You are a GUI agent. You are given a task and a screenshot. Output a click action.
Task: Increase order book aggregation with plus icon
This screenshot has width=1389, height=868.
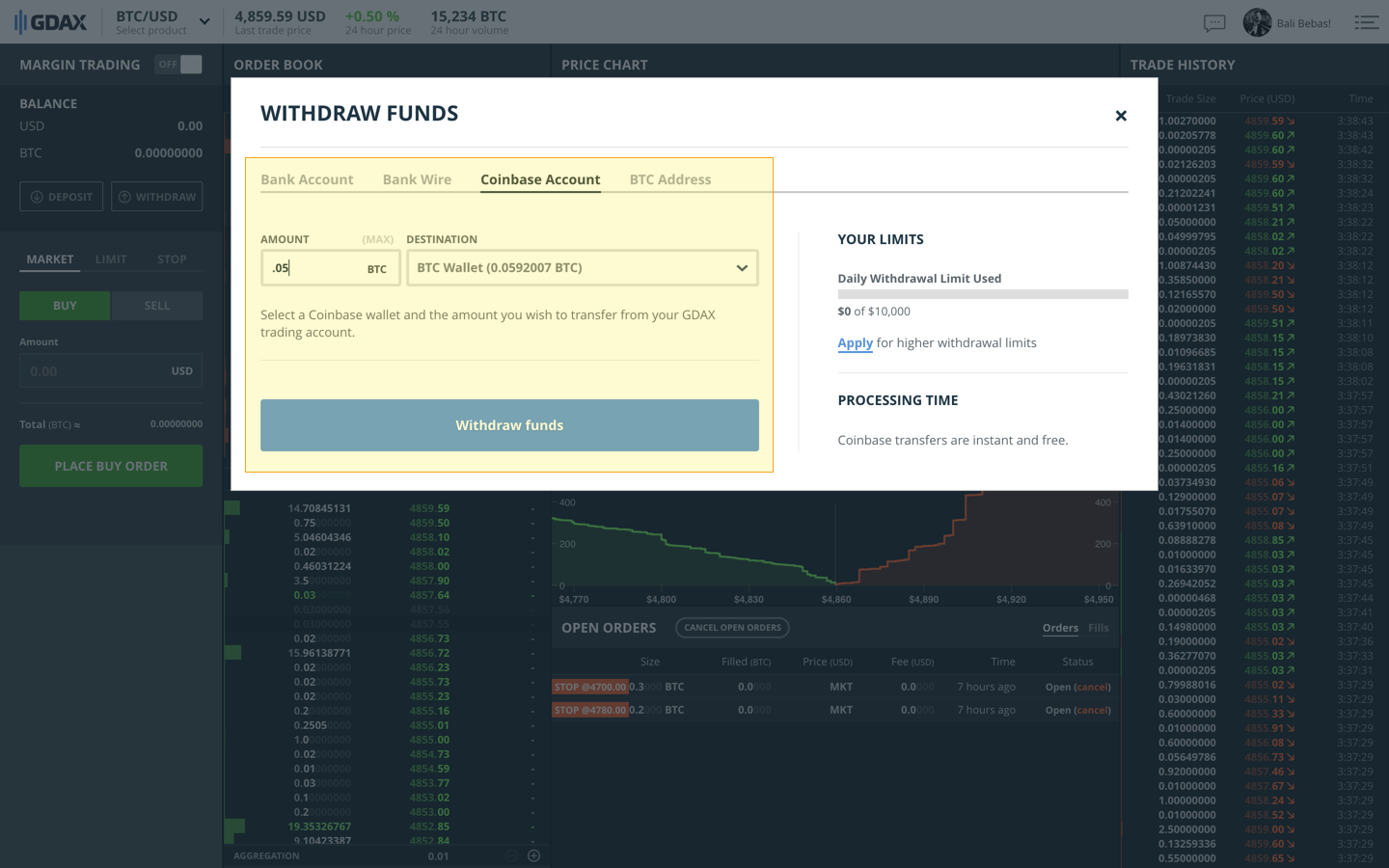(533, 855)
